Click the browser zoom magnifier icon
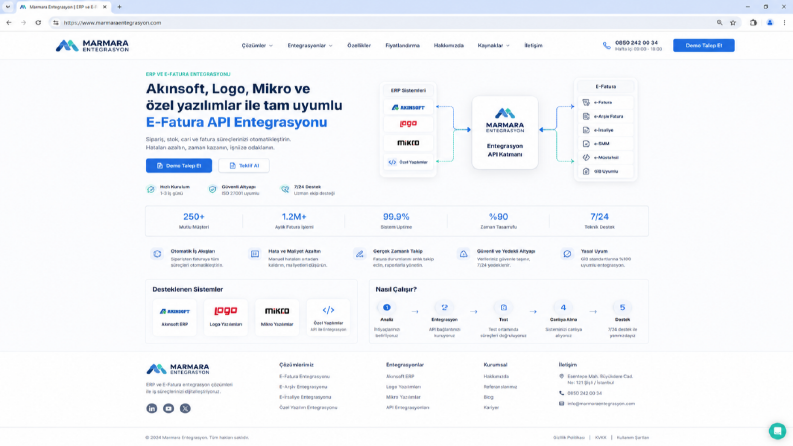793x446 pixels. point(719,23)
